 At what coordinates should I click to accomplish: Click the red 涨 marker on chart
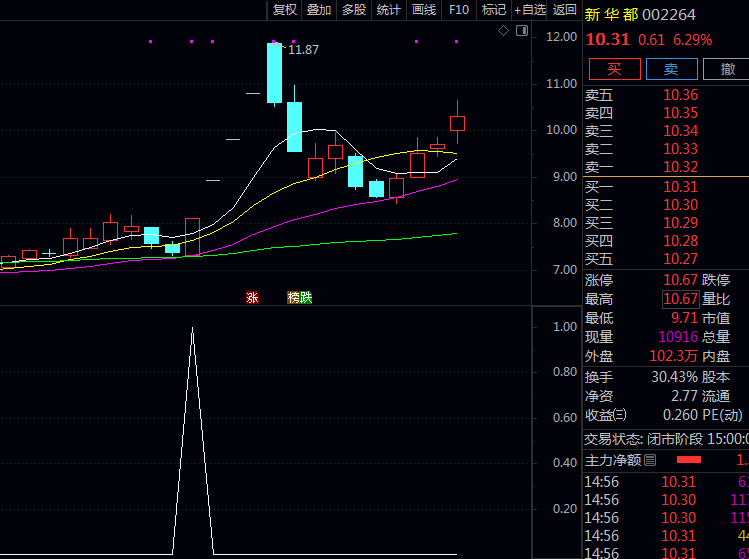tap(252, 297)
